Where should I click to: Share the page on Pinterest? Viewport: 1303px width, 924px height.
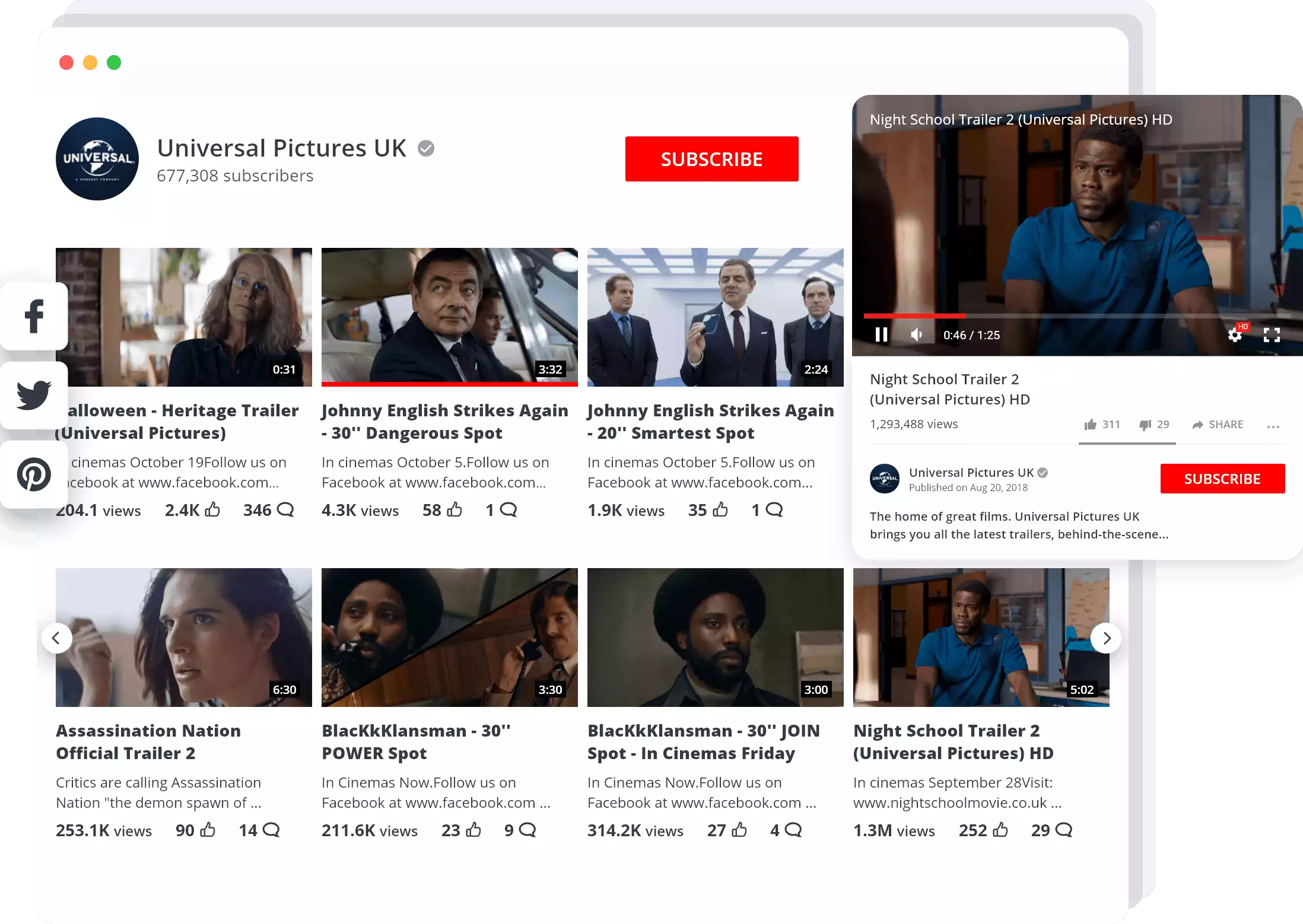tap(34, 474)
